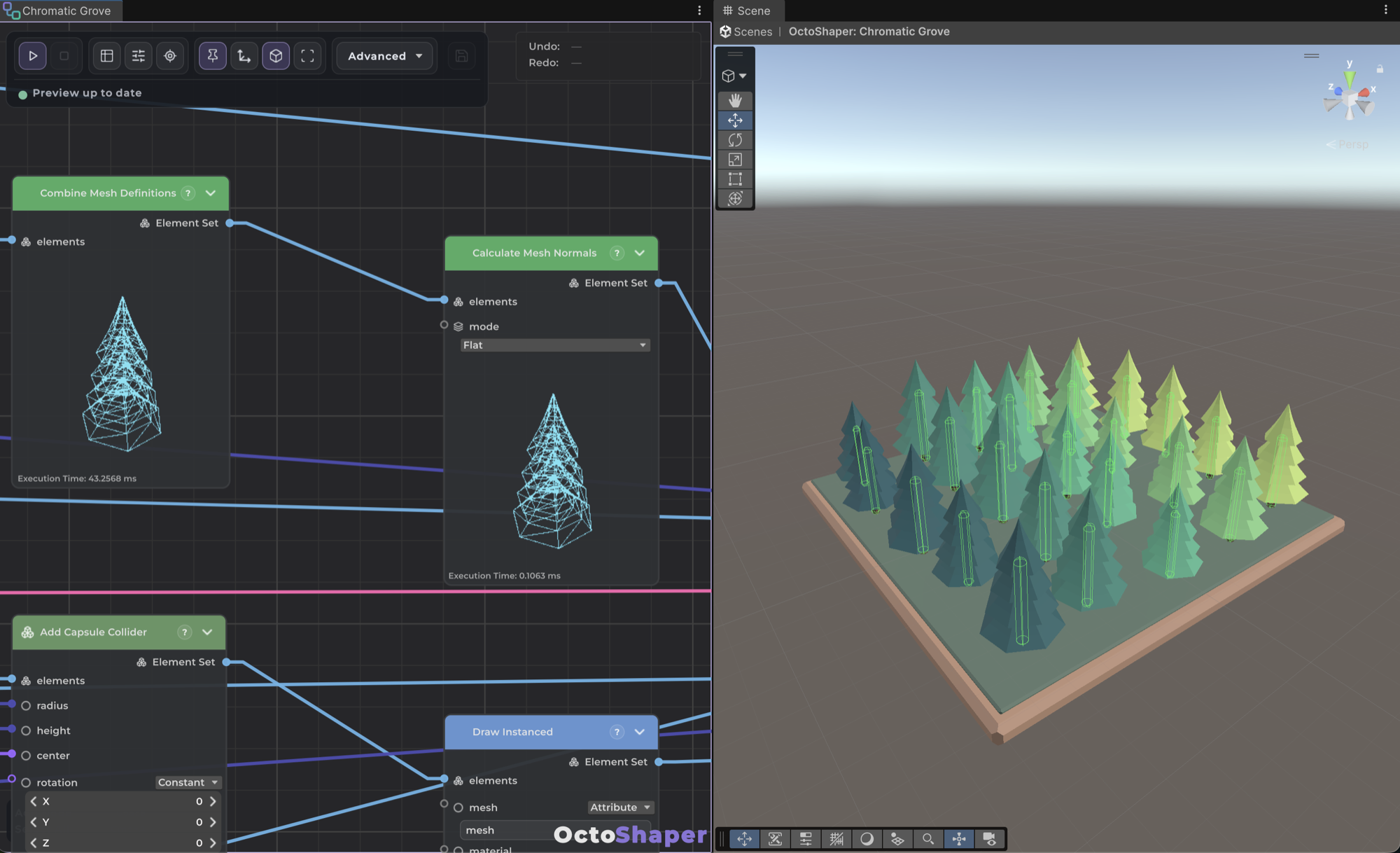The image size is (1400, 853).
Task: Open component tools icon in bottom bar
Action: (x=775, y=839)
